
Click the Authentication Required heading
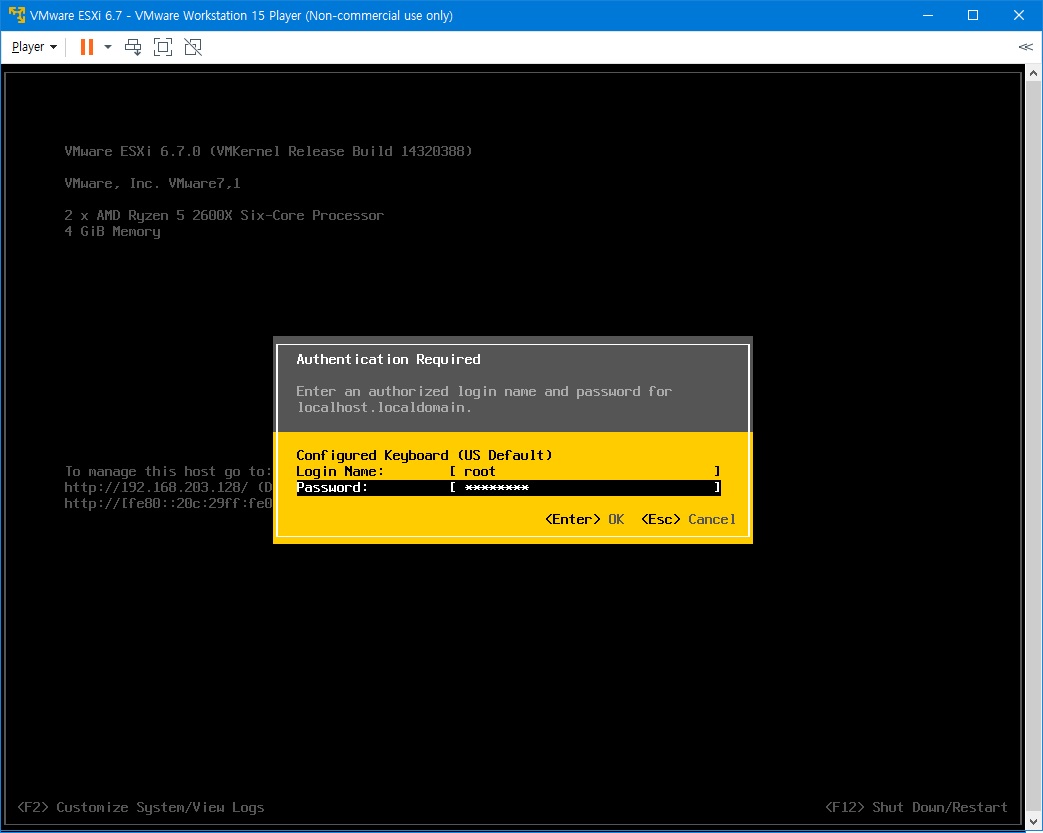[x=388, y=359]
